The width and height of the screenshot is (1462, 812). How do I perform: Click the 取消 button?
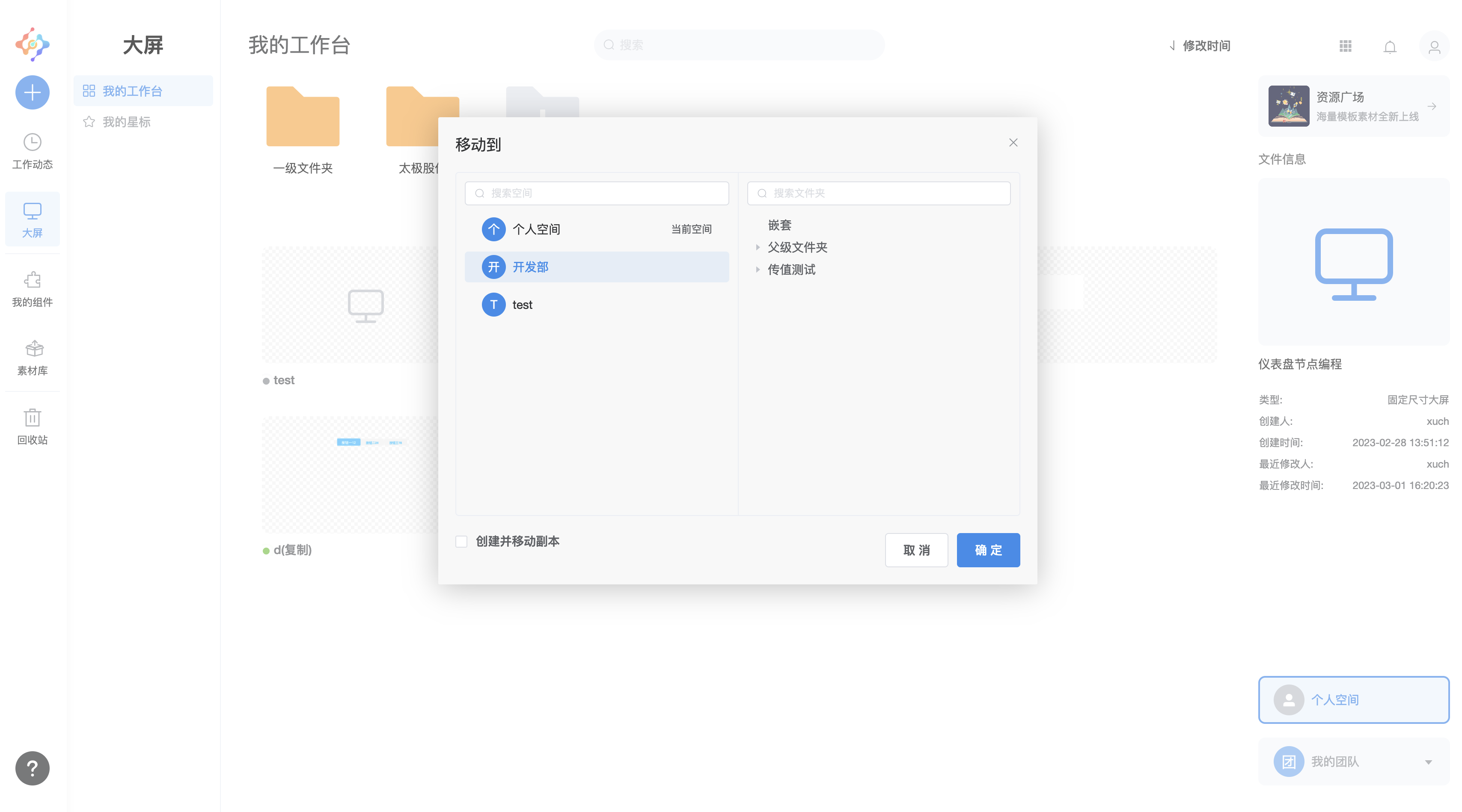coord(916,550)
